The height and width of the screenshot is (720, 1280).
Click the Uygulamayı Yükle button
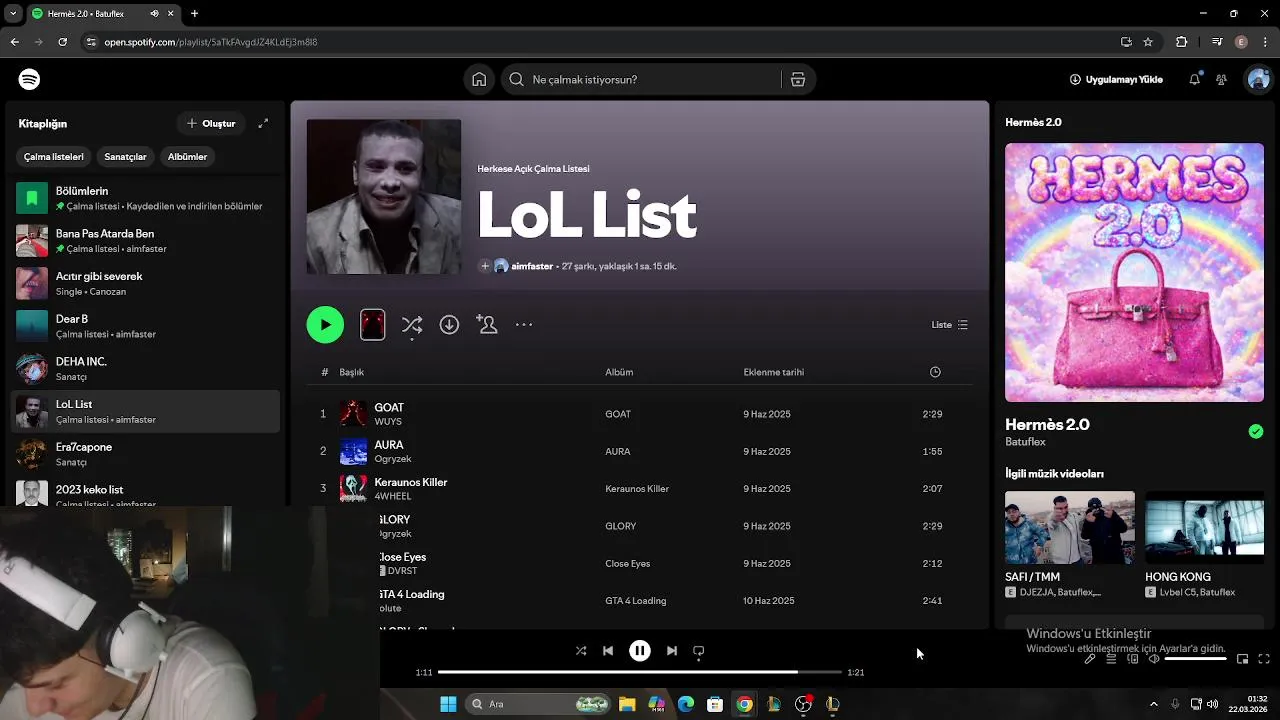point(1116,79)
